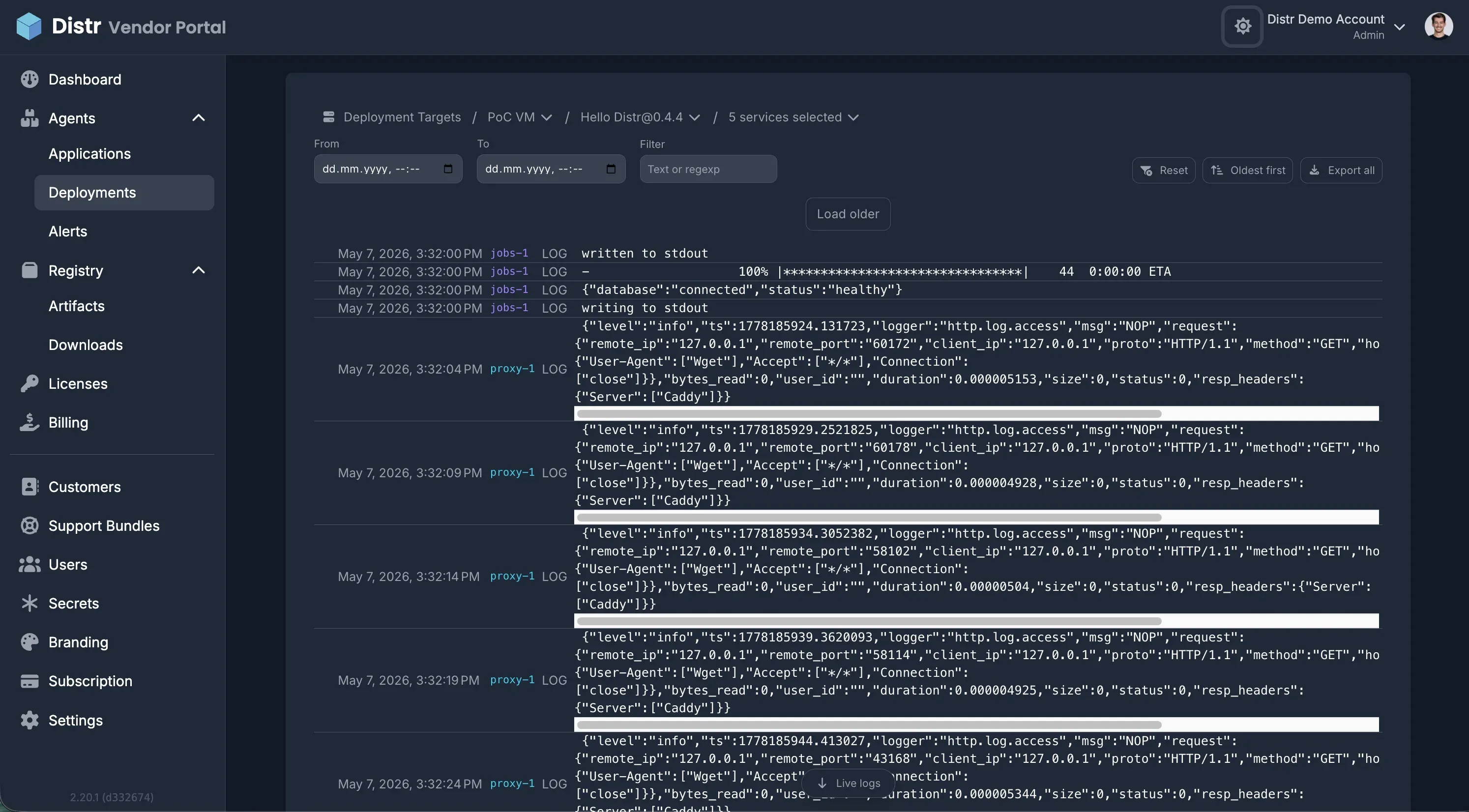The height and width of the screenshot is (812, 1469).
Task: Click scrollbar under the 3:32:04 PM log
Action: point(869,413)
